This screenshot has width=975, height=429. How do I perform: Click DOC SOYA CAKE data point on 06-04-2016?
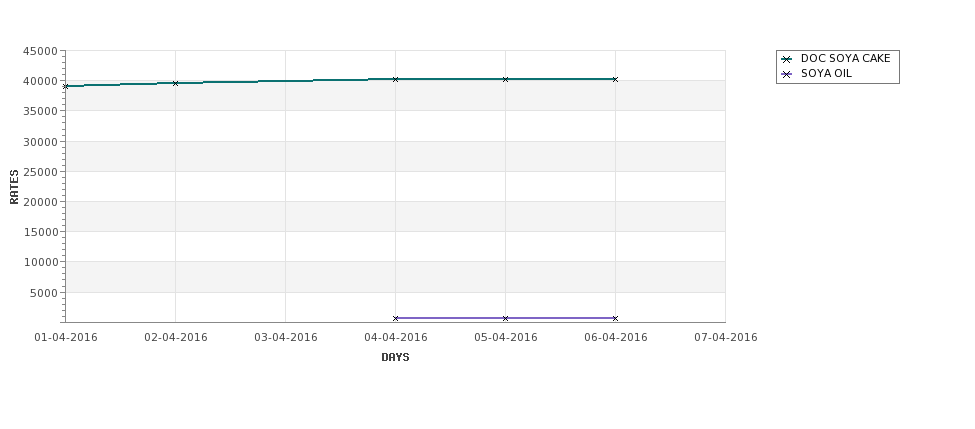(615, 79)
